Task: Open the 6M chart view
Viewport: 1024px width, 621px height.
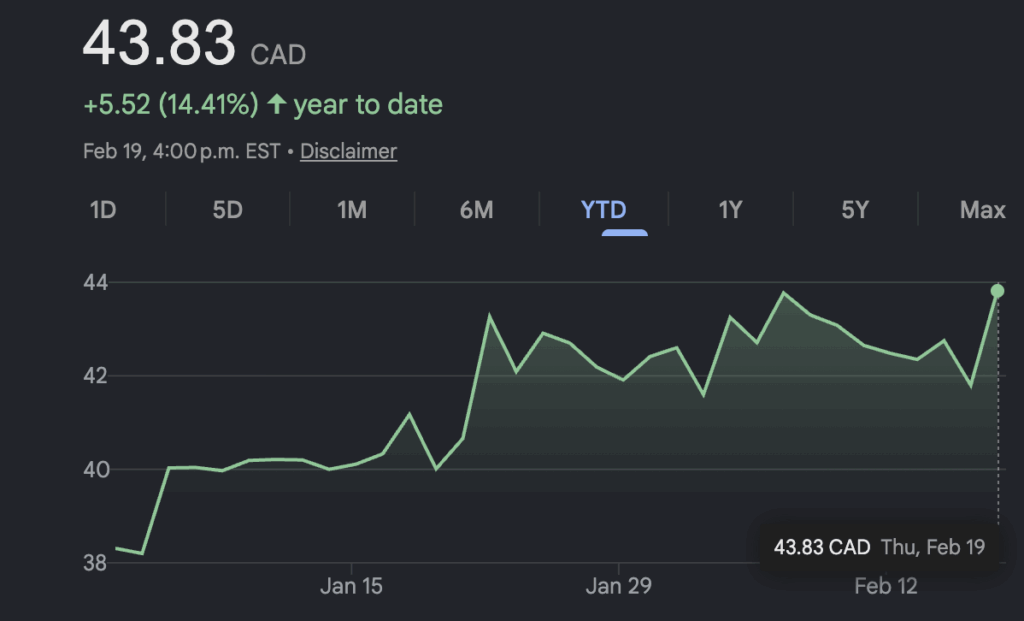Action: point(477,210)
